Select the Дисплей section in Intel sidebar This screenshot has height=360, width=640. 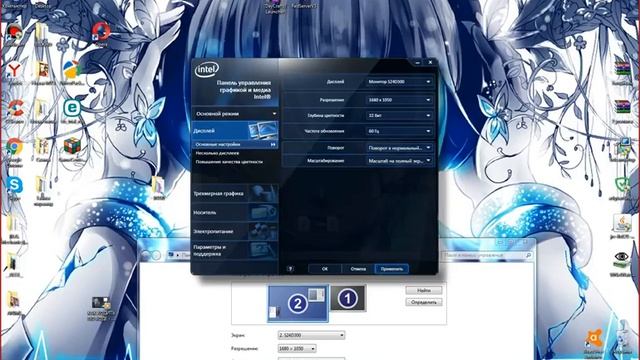(x=235, y=131)
